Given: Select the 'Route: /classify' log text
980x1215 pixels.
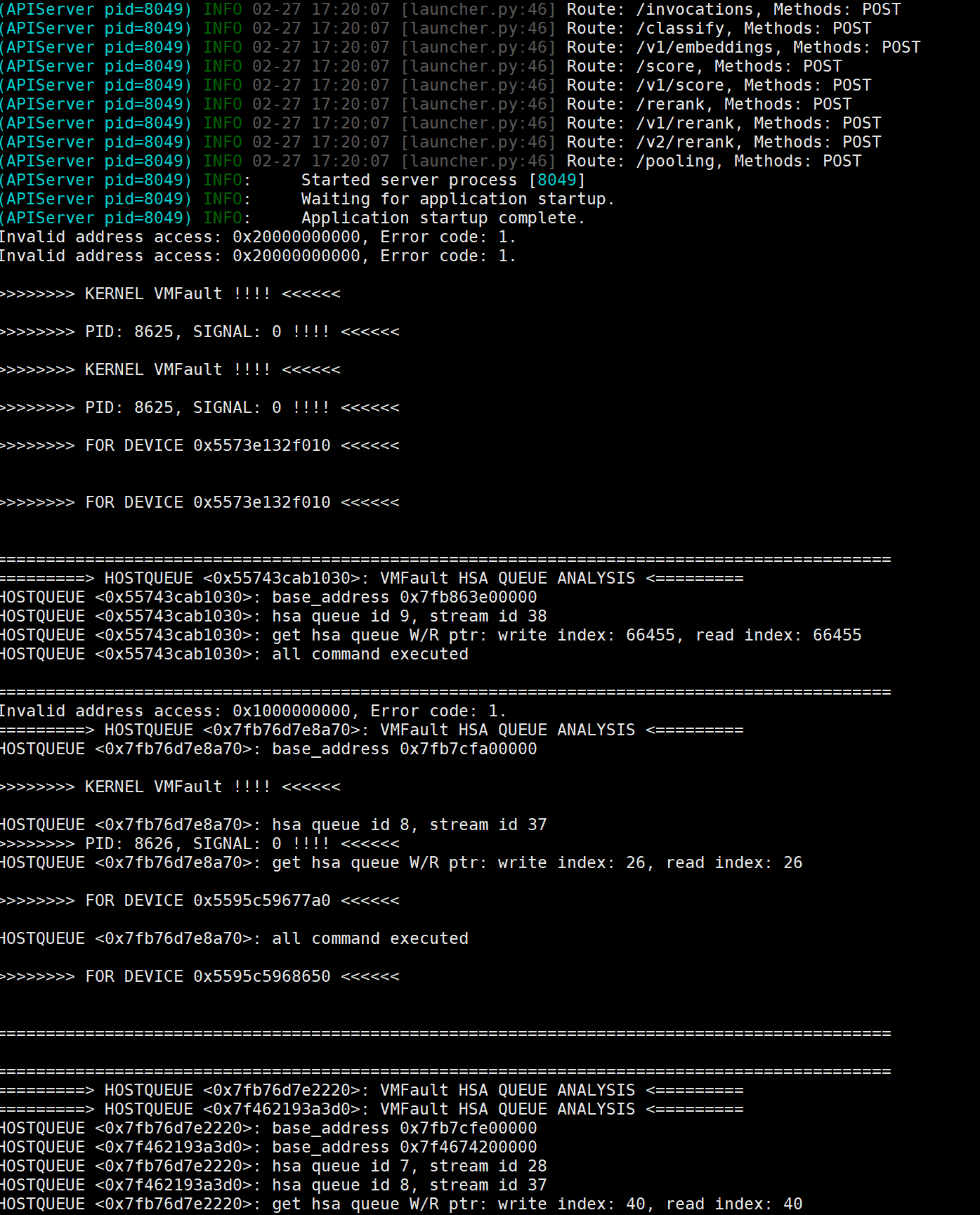Looking at the screenshot, I should pos(646,28).
